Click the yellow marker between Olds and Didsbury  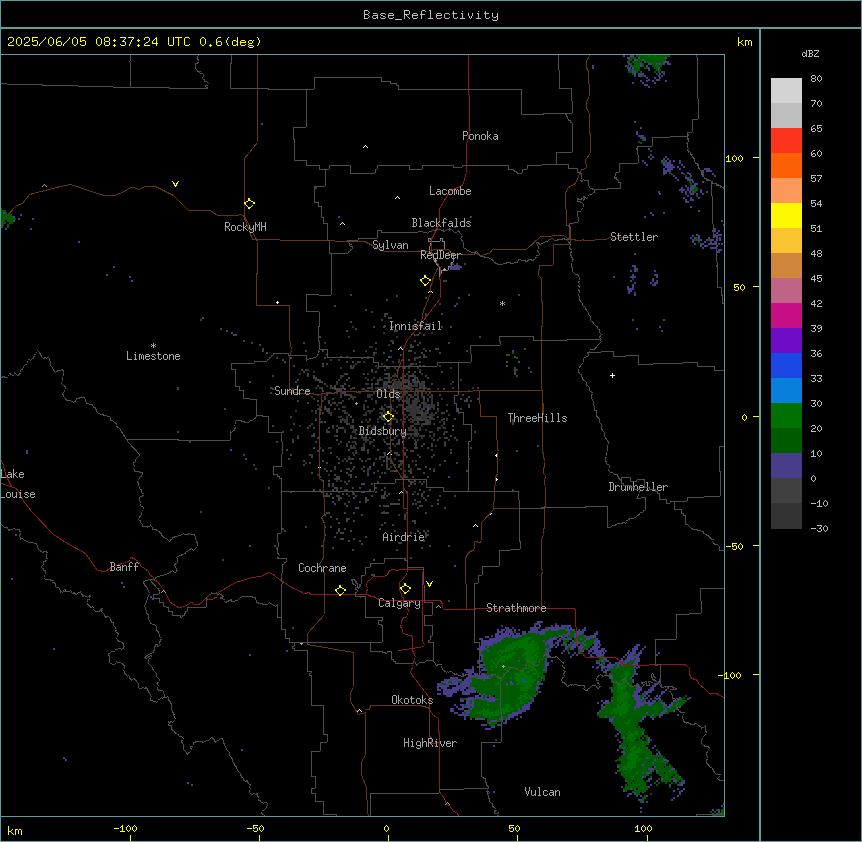(388, 417)
